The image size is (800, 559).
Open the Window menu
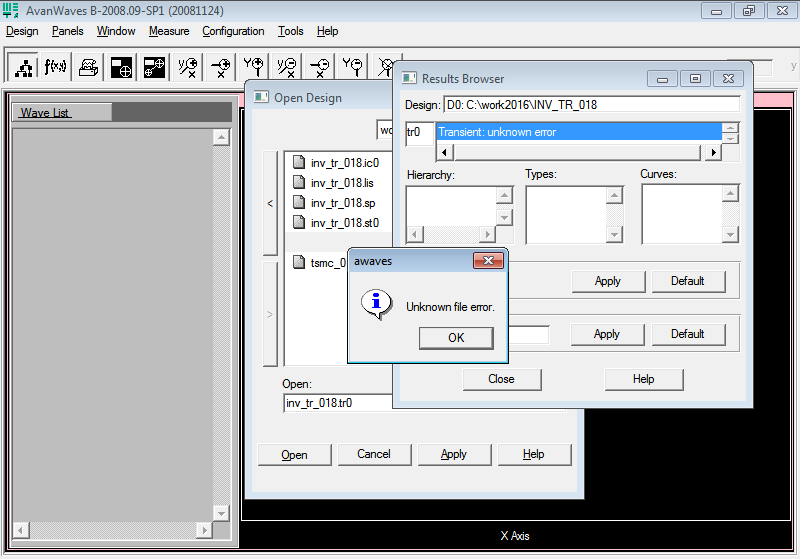[116, 31]
